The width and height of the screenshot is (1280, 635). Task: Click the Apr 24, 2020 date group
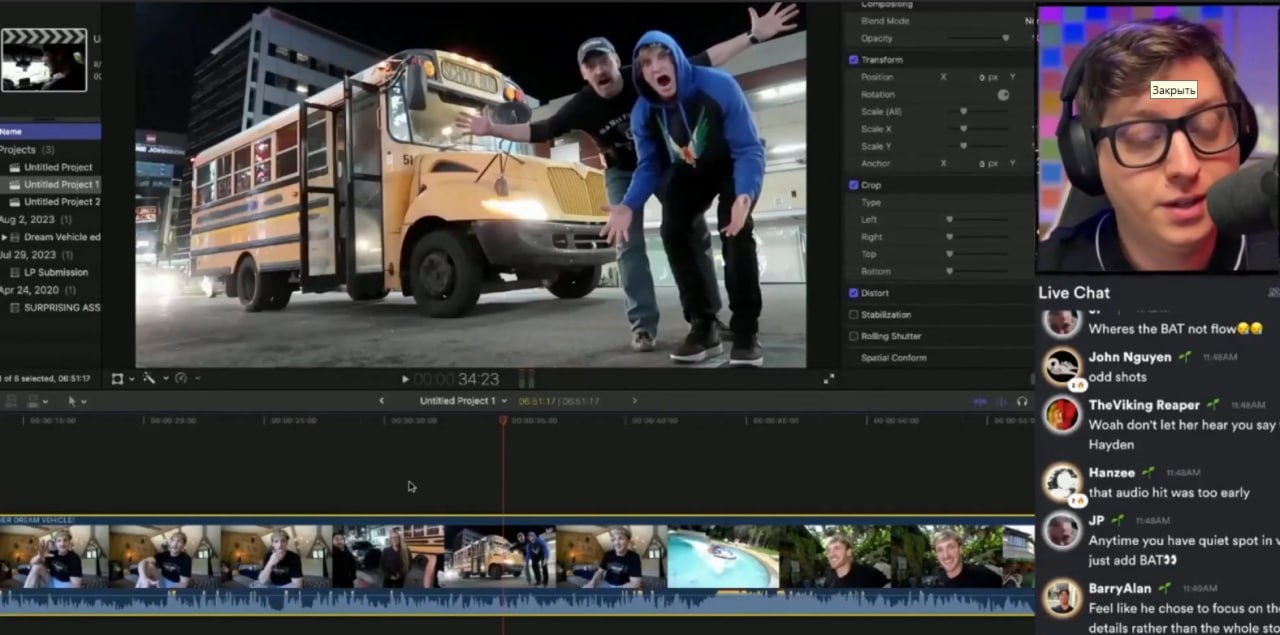pos(36,290)
